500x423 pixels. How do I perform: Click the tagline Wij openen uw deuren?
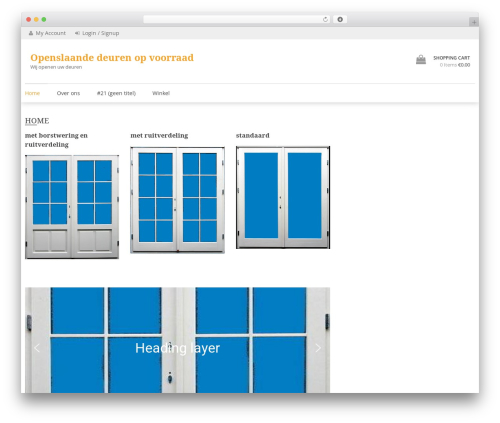(x=56, y=67)
